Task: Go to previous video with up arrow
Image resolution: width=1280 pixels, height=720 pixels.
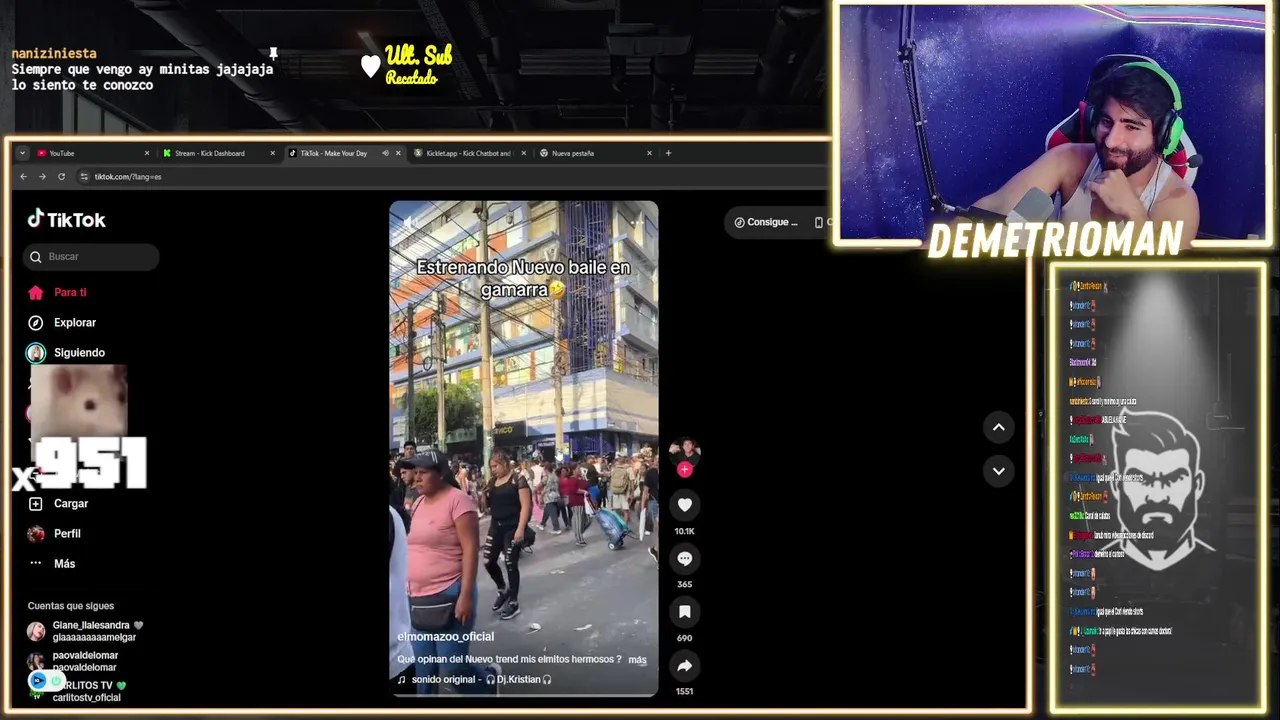Action: pos(998,427)
